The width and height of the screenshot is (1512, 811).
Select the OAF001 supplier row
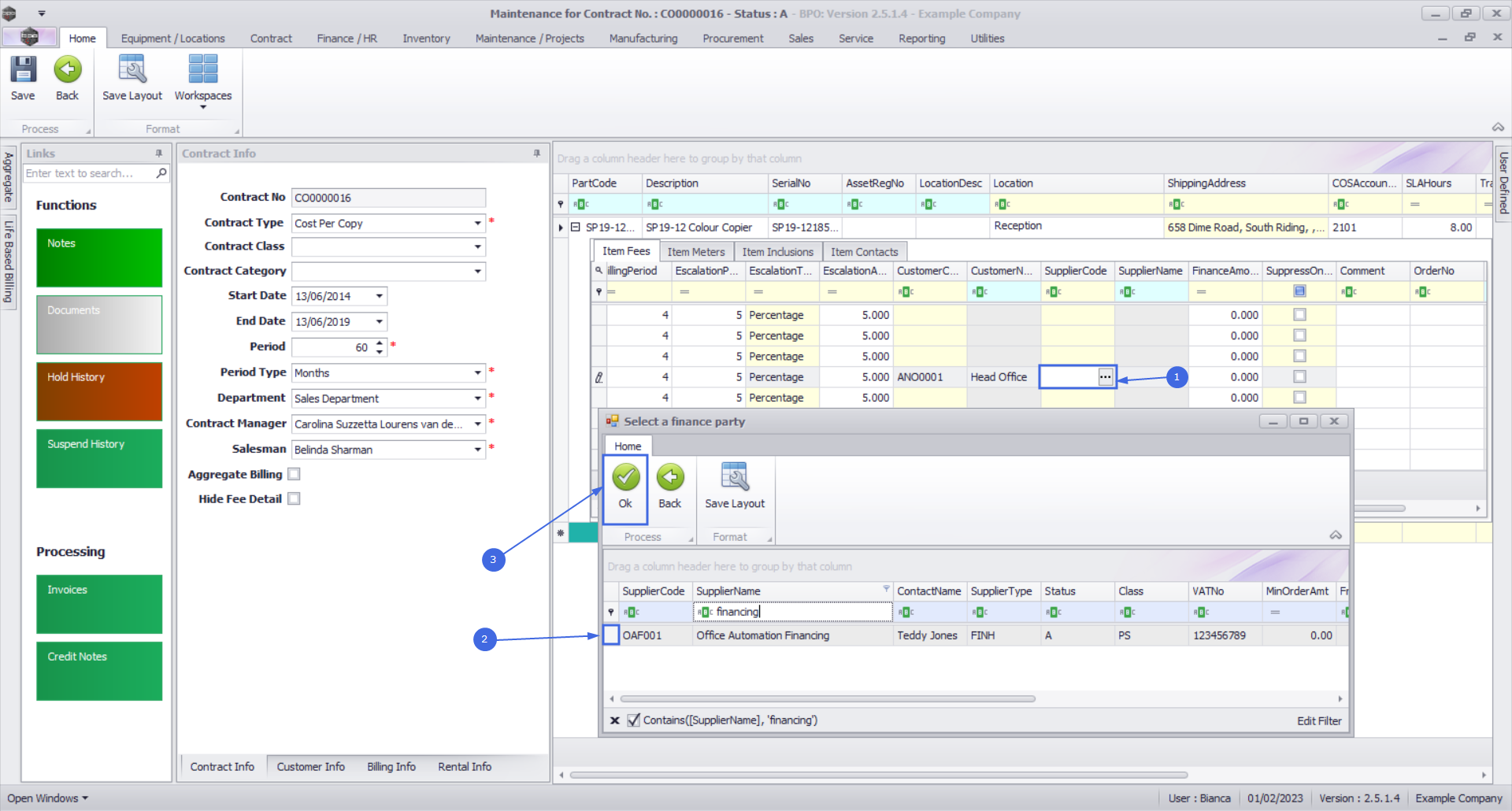(642, 635)
